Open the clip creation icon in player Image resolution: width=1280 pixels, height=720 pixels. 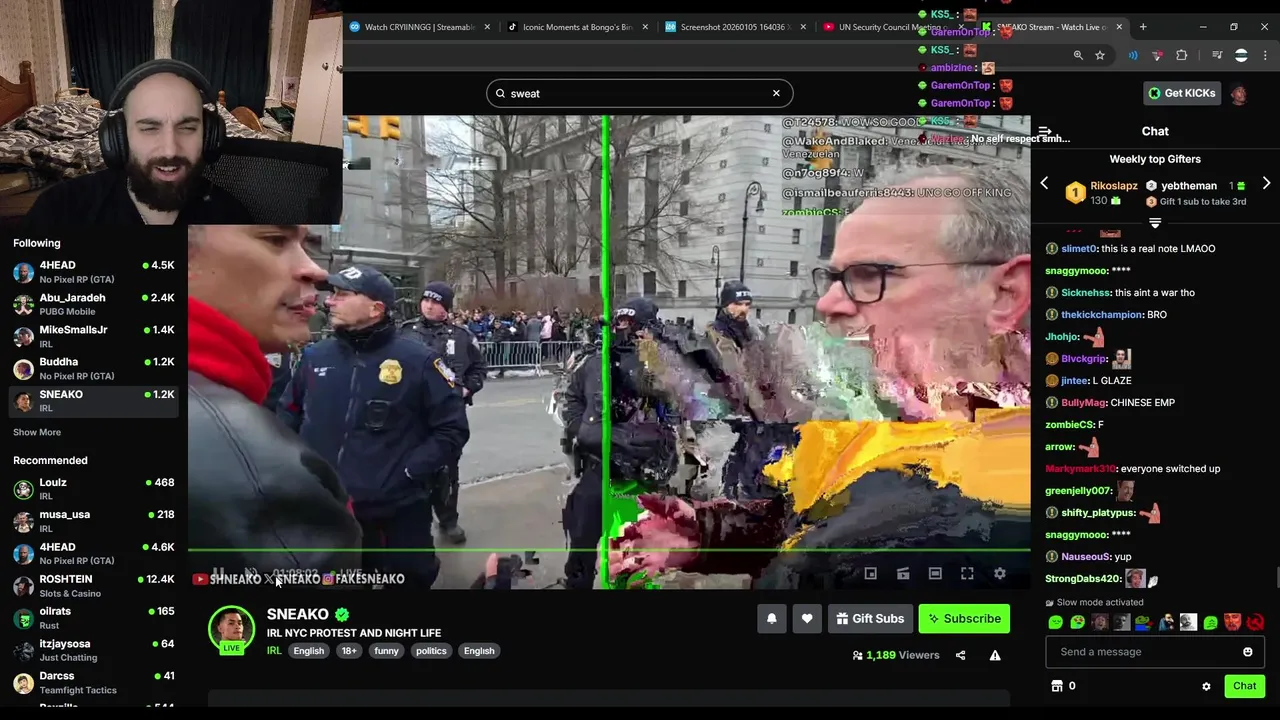tap(903, 574)
